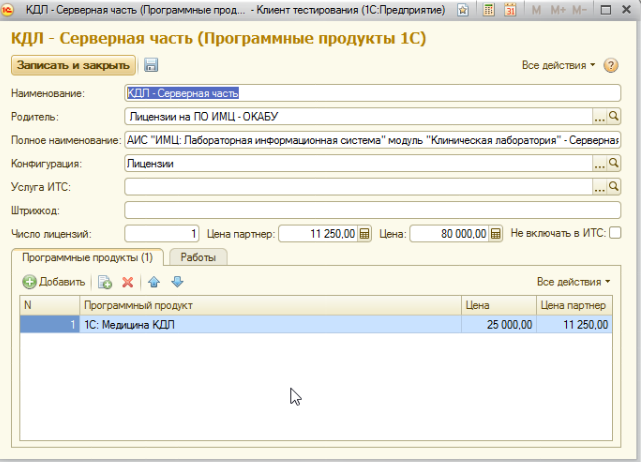Click cell 11 250,00 in Цена партнер column
Screen dimensions: 641x462
[x=574, y=325]
